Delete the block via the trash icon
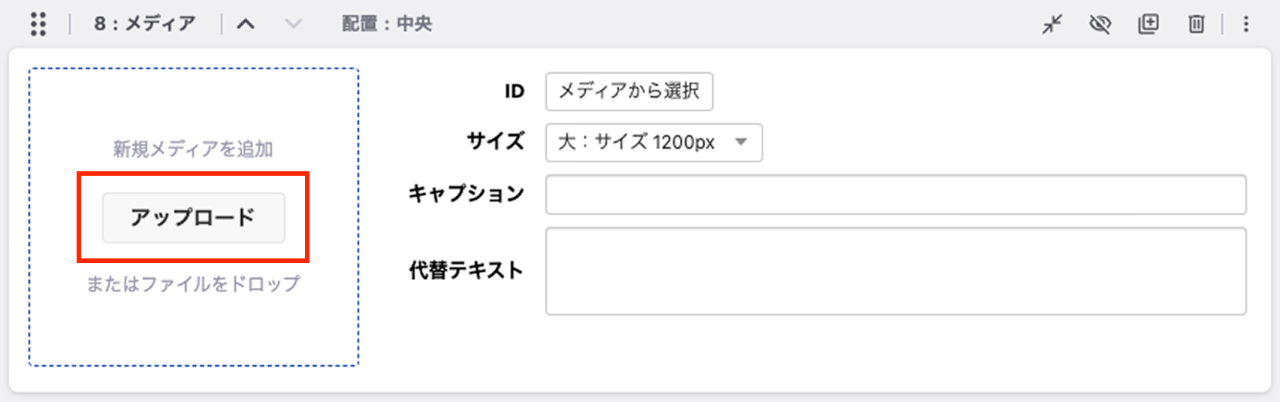This screenshot has width=1280, height=402. [x=1196, y=25]
